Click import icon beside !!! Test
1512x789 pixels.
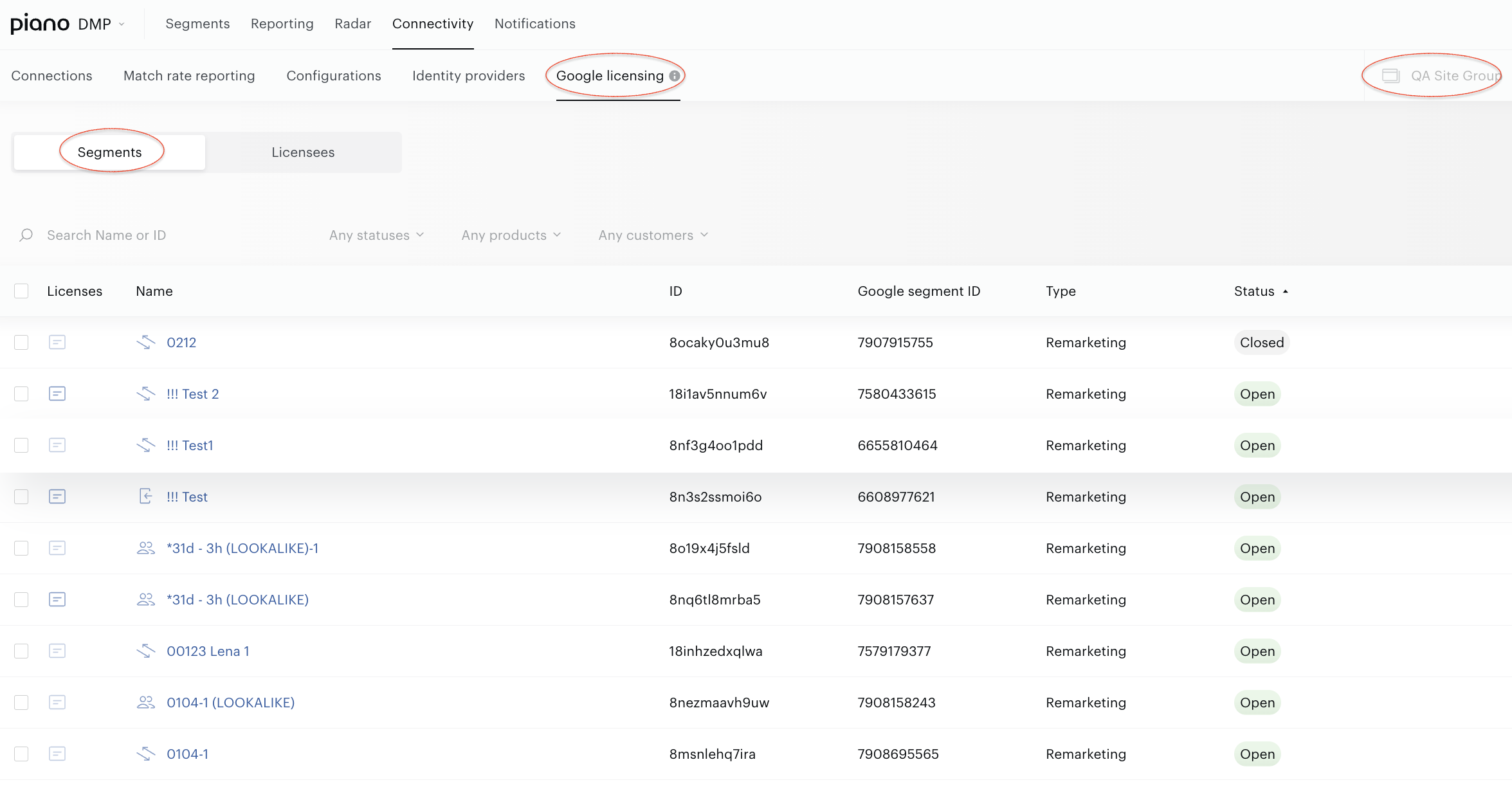(x=146, y=496)
